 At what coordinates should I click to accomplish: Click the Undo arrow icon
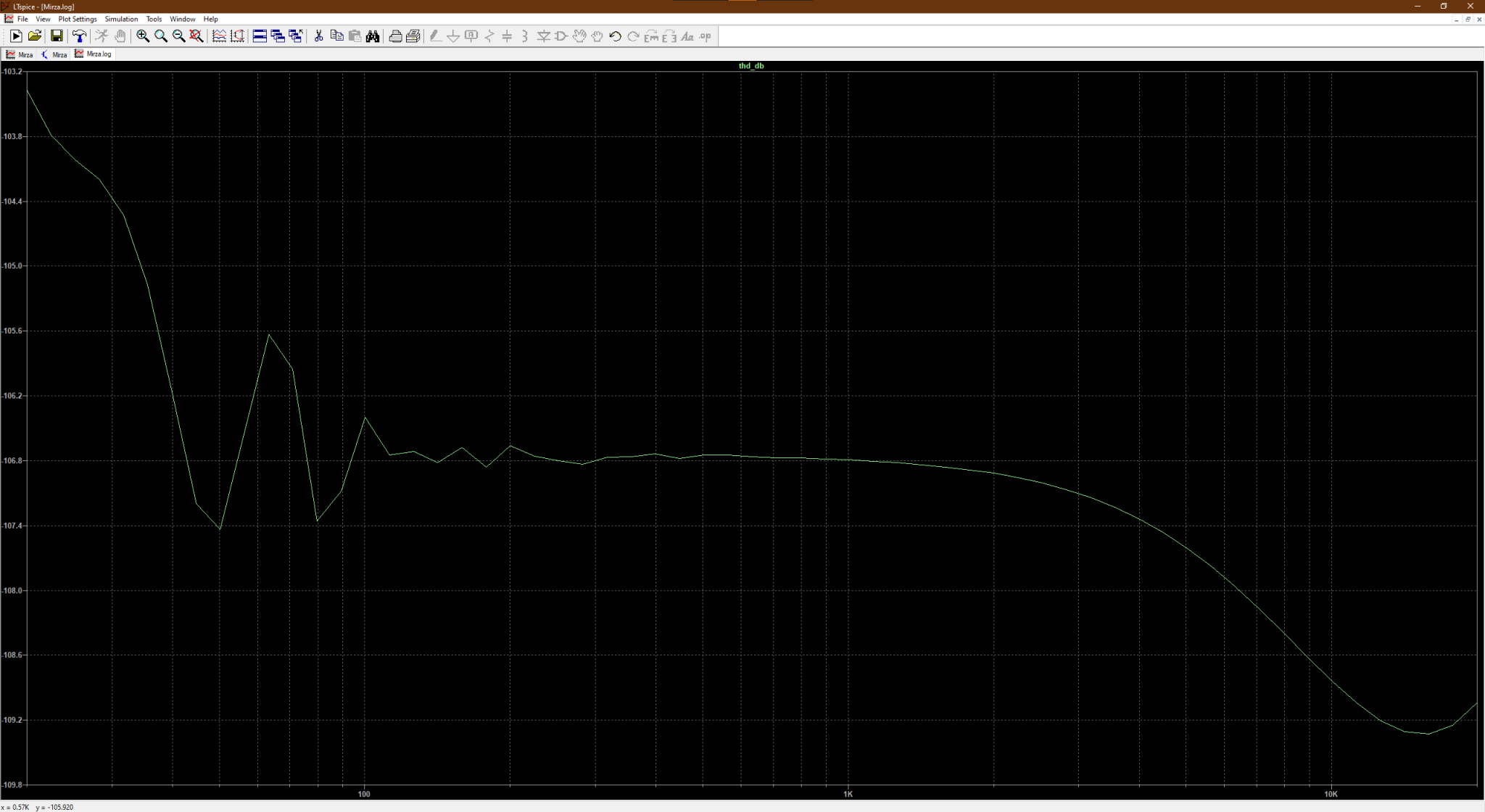615,36
